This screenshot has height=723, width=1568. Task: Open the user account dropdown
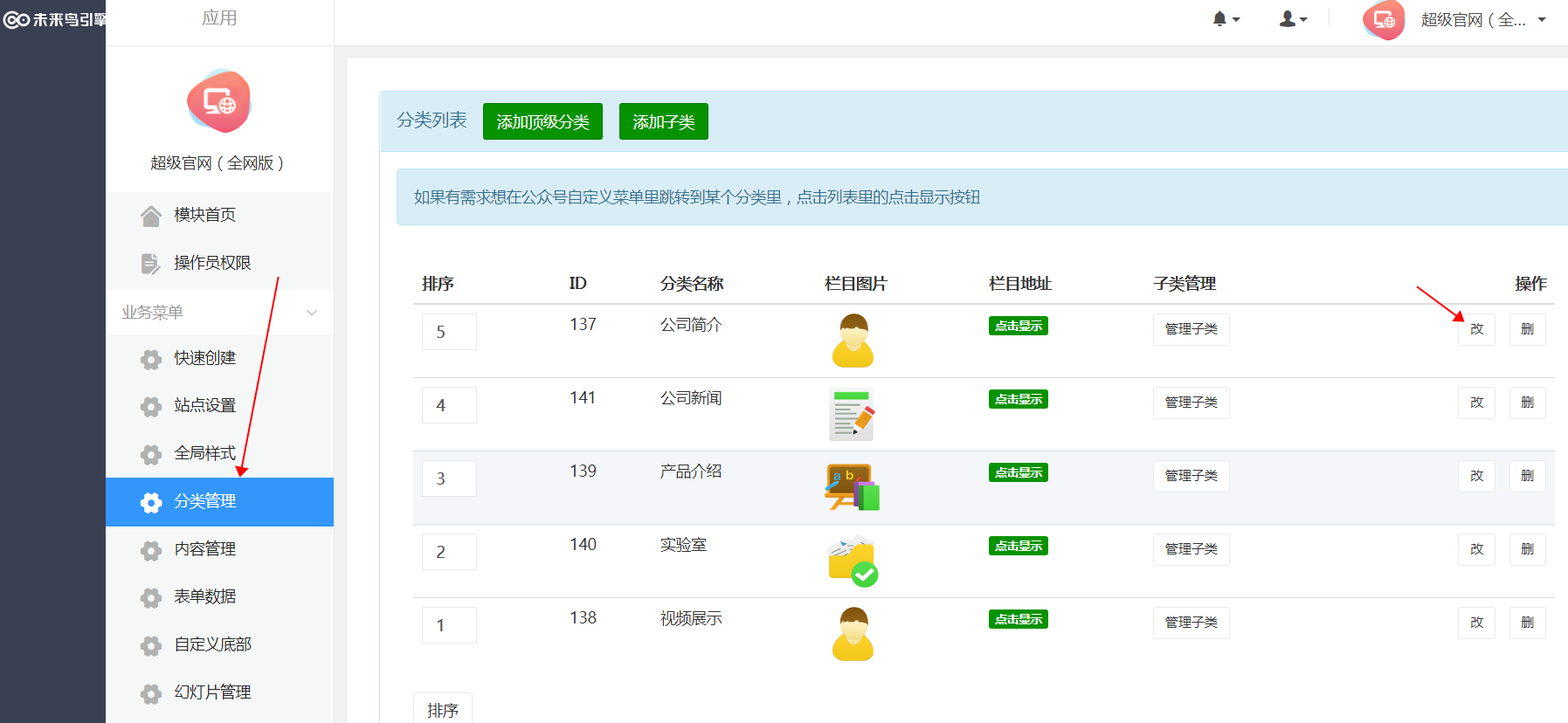tap(1293, 19)
